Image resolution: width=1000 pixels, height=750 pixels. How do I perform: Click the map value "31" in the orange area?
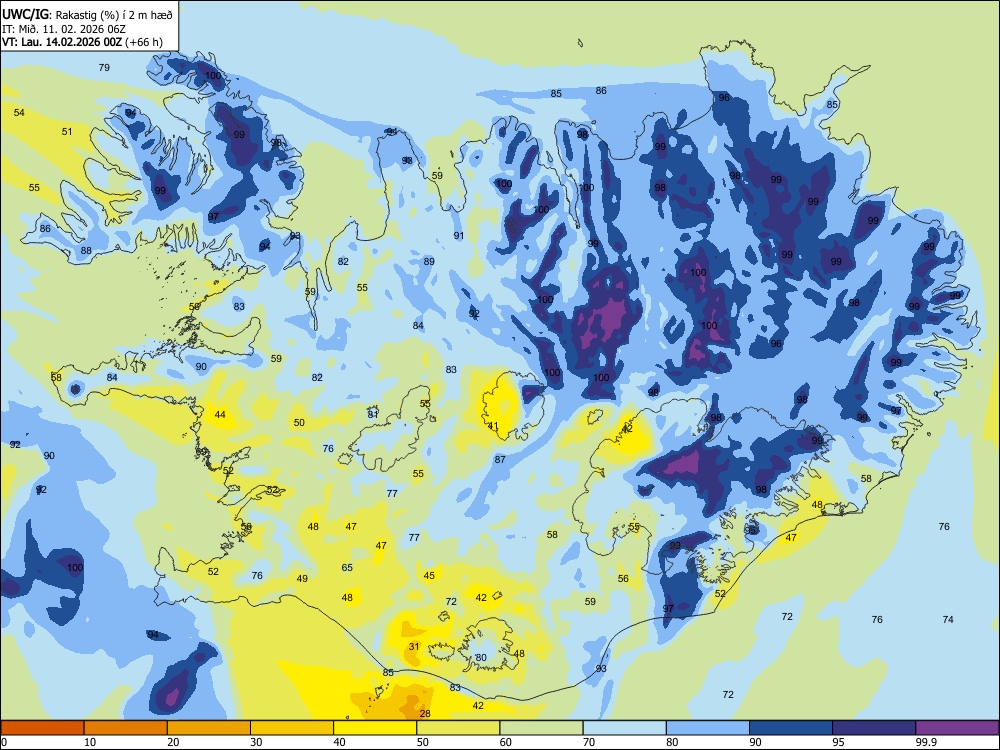coord(414,646)
